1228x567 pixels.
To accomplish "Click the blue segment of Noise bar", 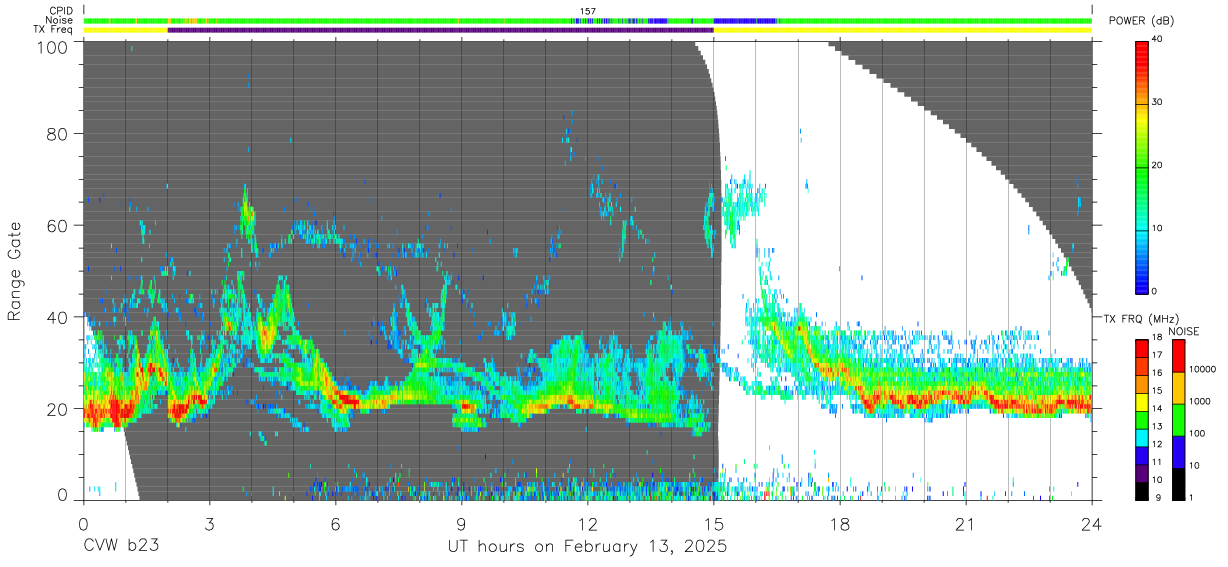I will point(745,20).
